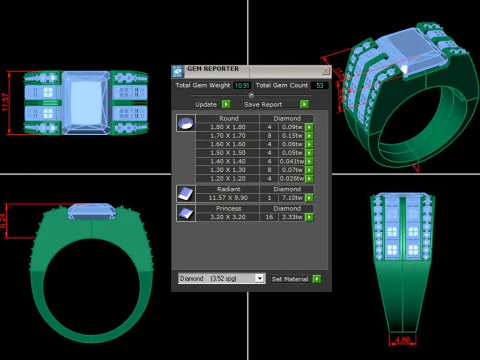Click the Save Report button label
The height and width of the screenshot is (360, 480).
pyautogui.click(x=263, y=104)
